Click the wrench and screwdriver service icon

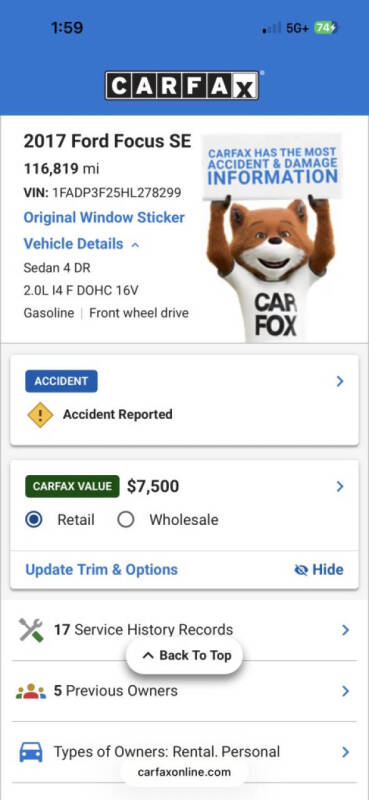tap(32, 630)
